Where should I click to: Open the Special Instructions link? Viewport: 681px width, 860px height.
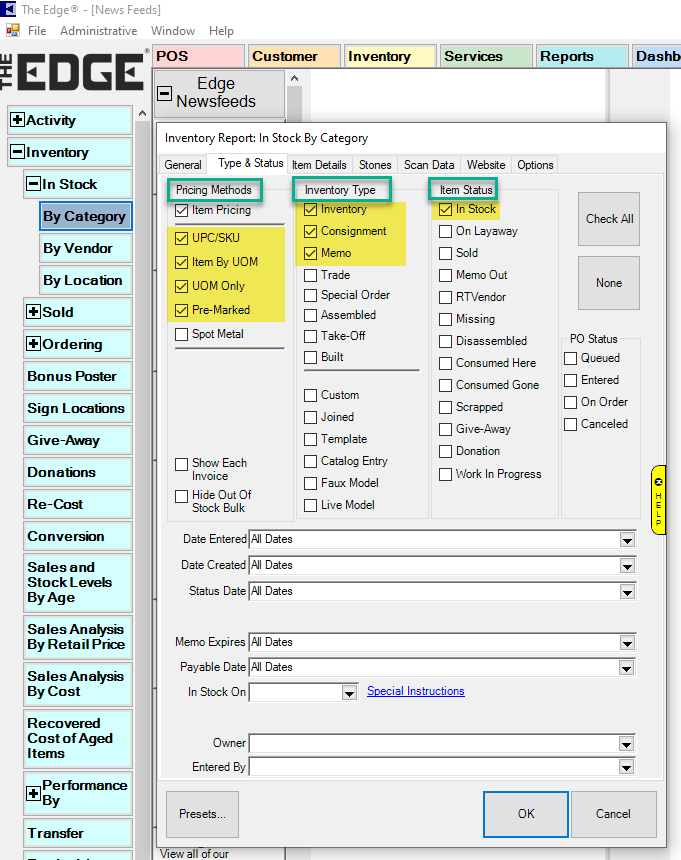click(x=415, y=691)
